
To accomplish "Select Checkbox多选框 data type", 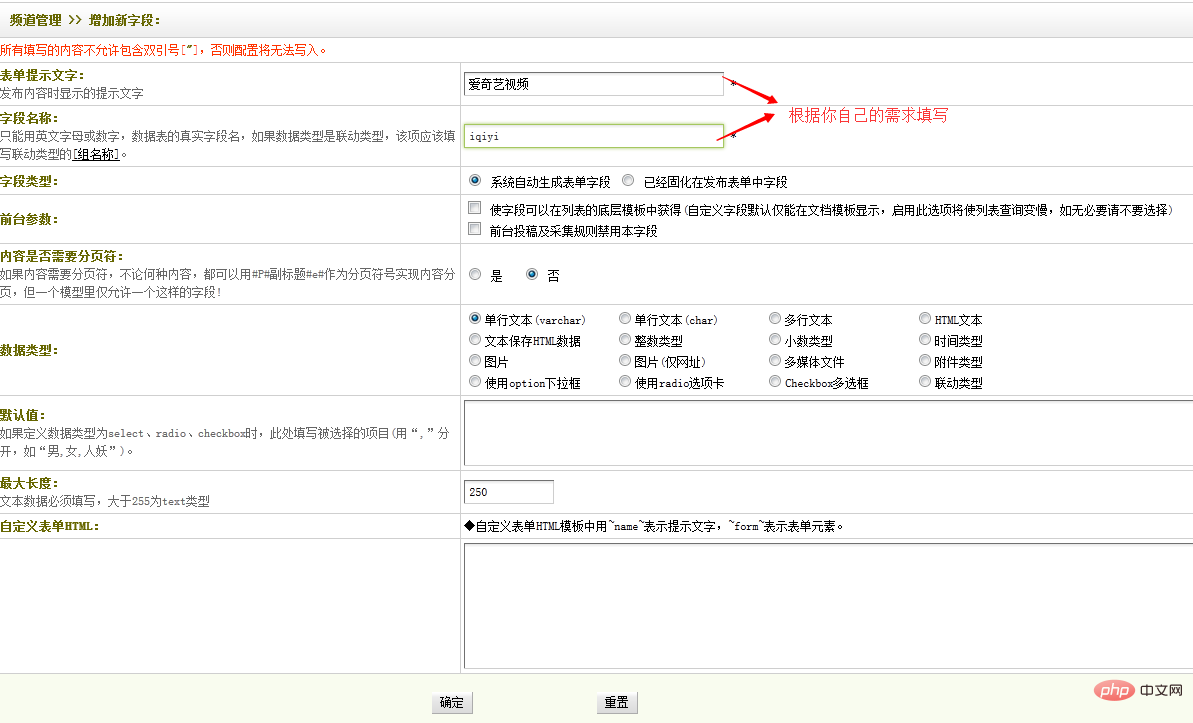I will [x=775, y=381].
